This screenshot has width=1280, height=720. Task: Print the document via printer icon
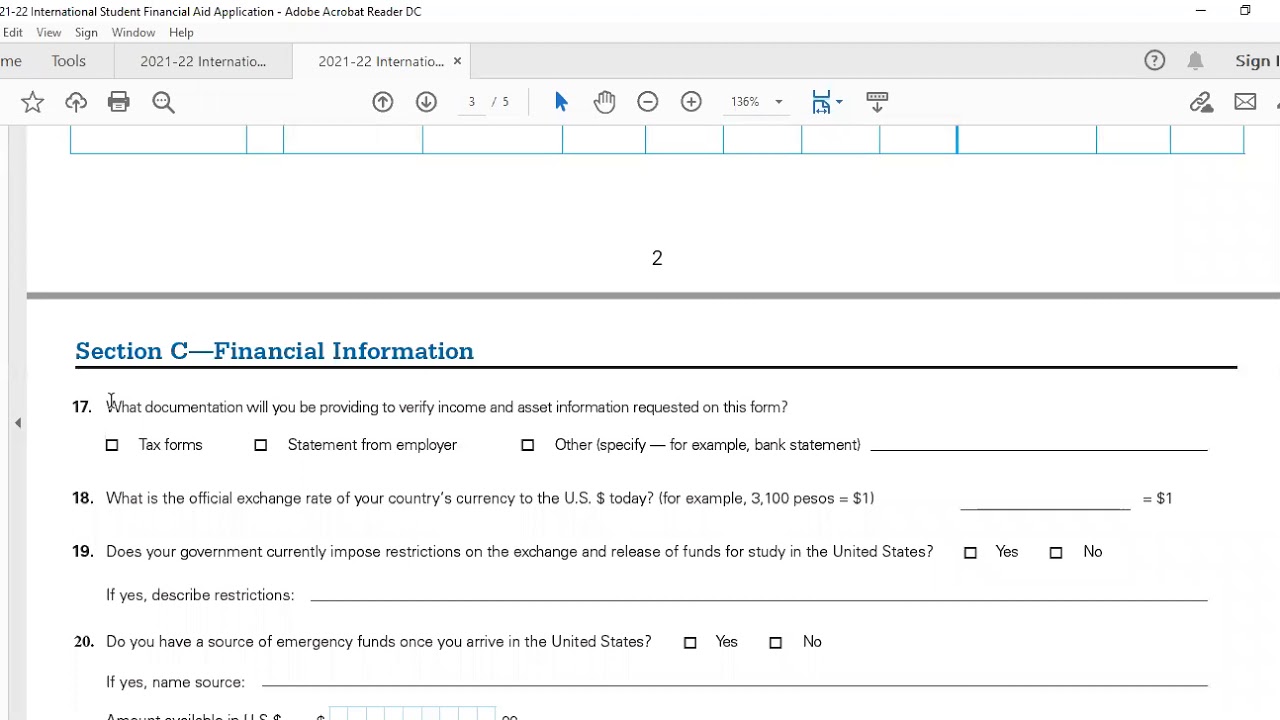point(119,102)
